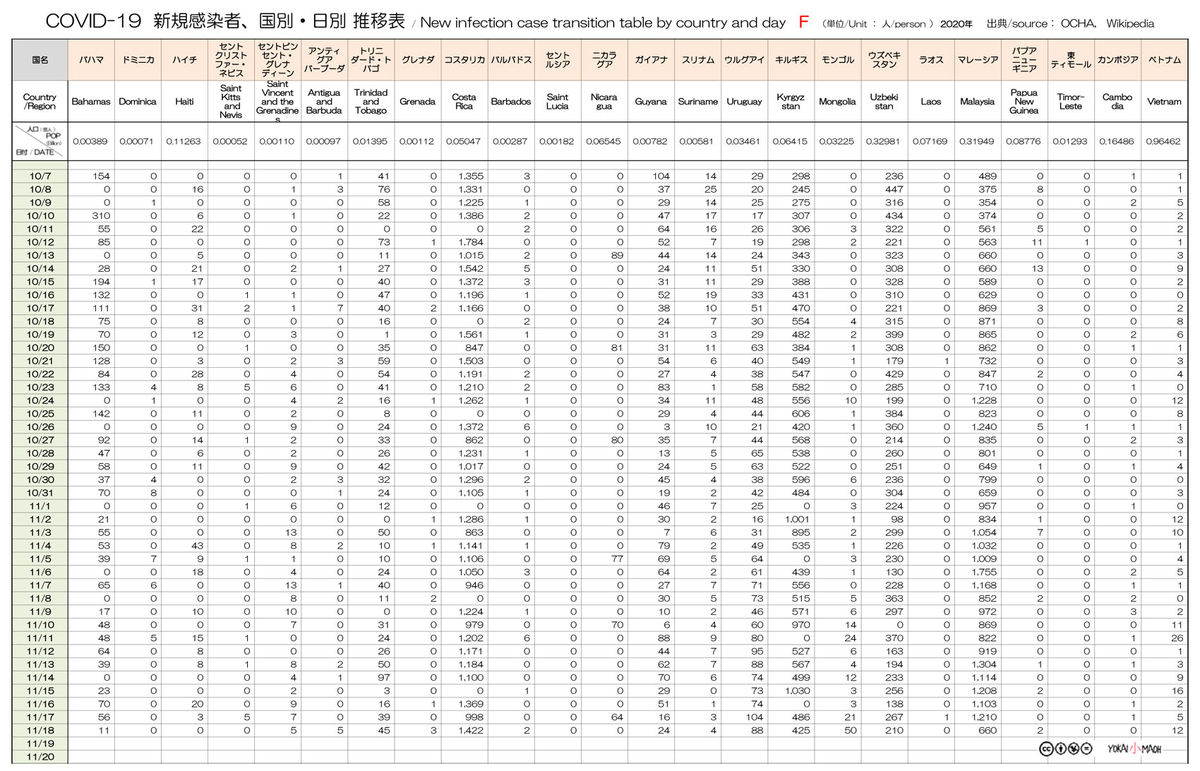Select the 10/7 date row label
Viewport: 1200px width, 771px height.
(41, 175)
